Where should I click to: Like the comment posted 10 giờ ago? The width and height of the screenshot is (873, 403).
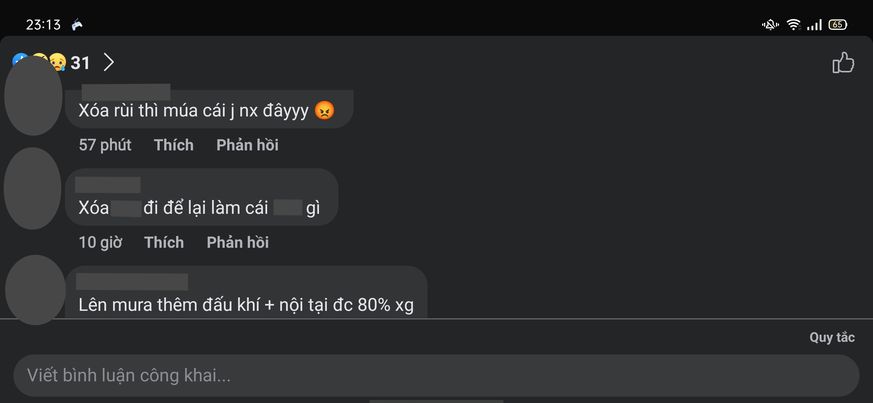(x=163, y=242)
